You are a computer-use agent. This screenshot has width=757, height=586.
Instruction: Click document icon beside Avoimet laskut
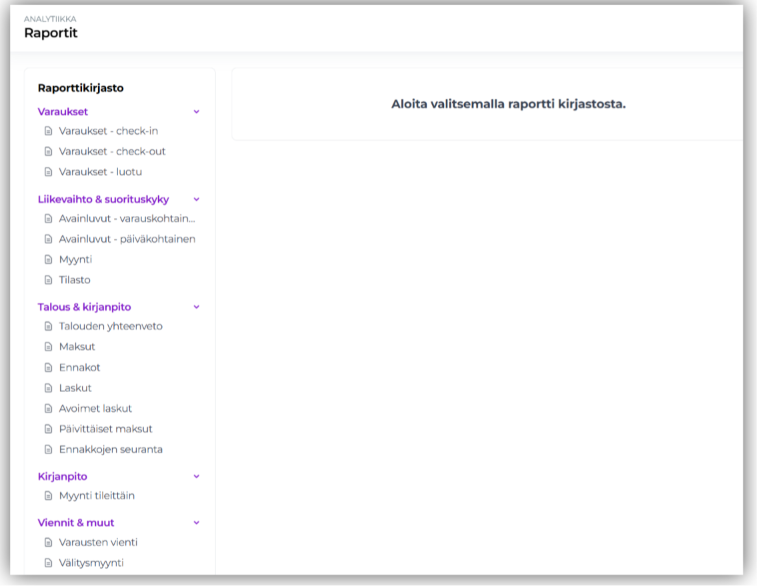coord(48,408)
